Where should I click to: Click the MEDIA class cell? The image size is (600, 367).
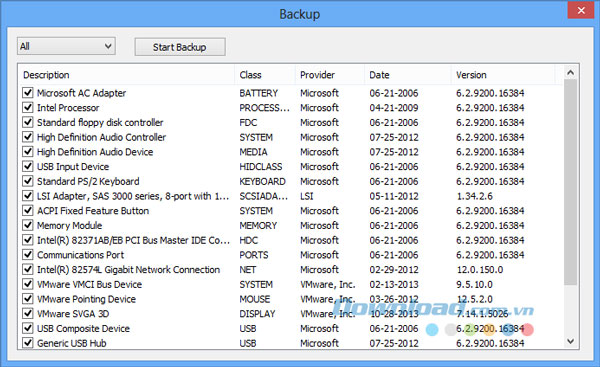coord(253,152)
